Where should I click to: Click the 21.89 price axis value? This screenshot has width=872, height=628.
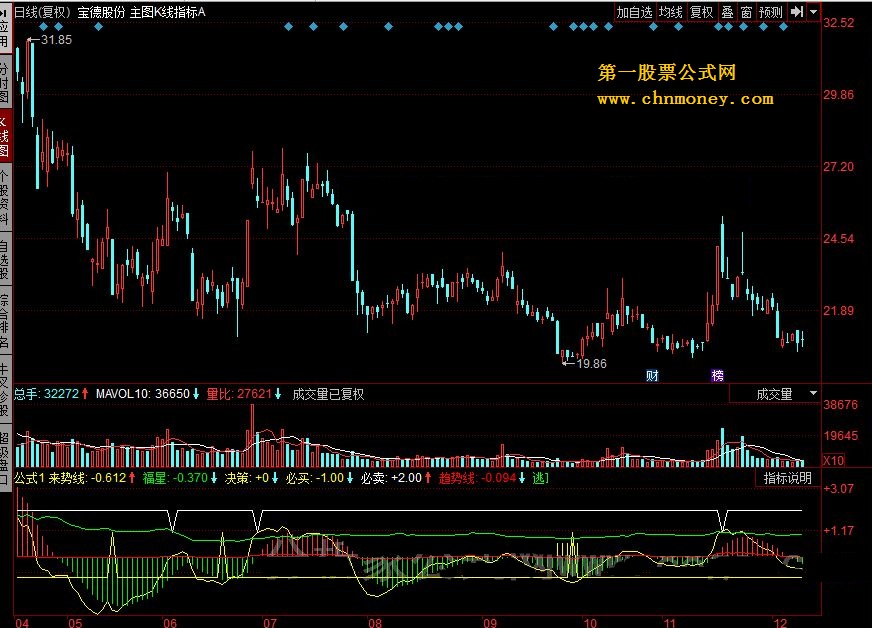(x=839, y=310)
